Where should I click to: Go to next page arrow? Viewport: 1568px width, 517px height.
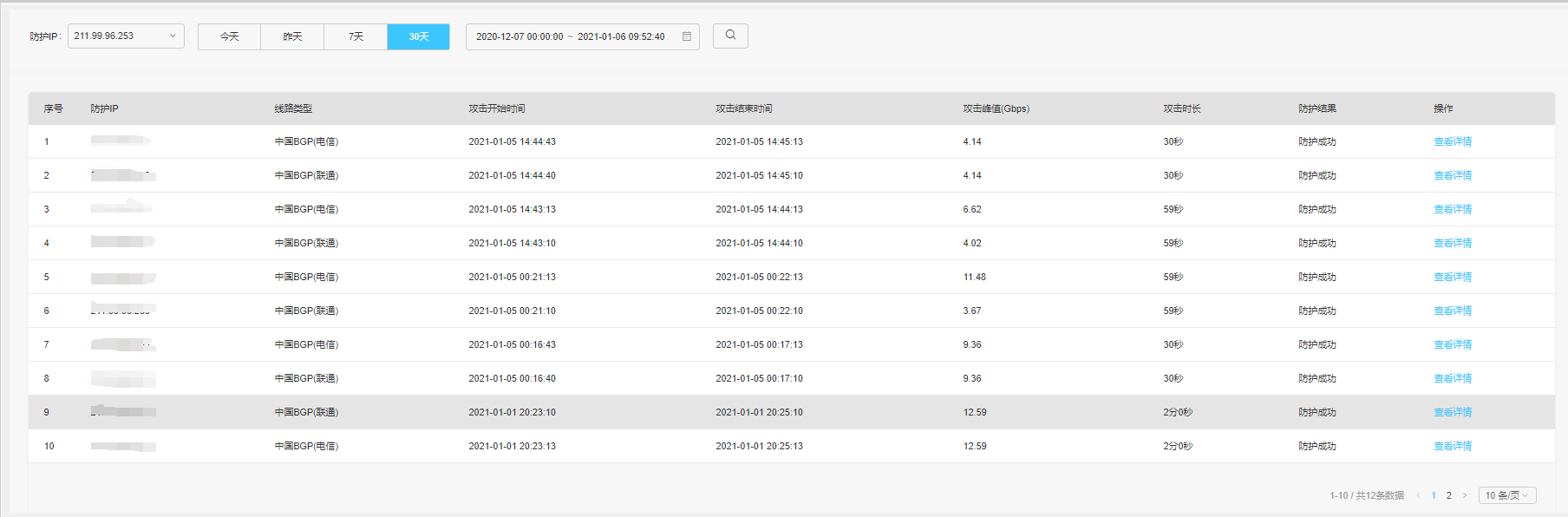(1465, 495)
